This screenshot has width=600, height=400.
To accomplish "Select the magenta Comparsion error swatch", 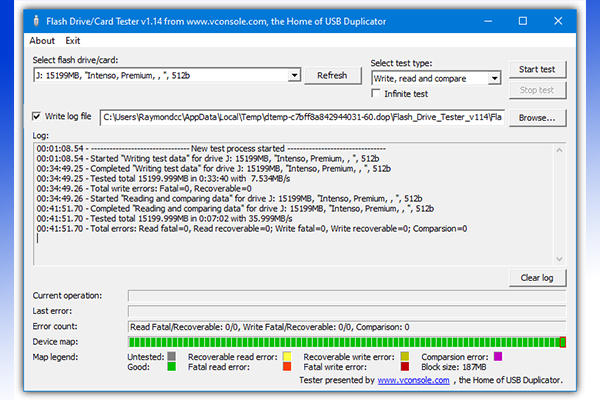I will (x=497, y=356).
